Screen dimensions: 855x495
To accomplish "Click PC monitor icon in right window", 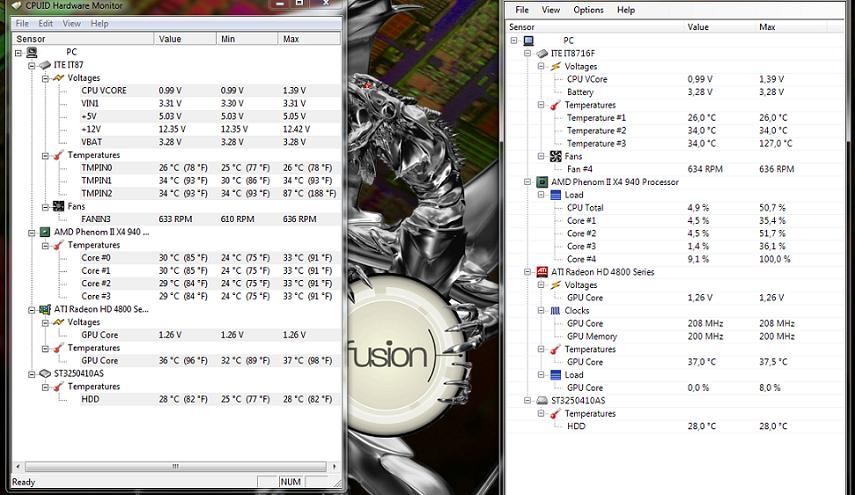I will (x=528, y=40).
